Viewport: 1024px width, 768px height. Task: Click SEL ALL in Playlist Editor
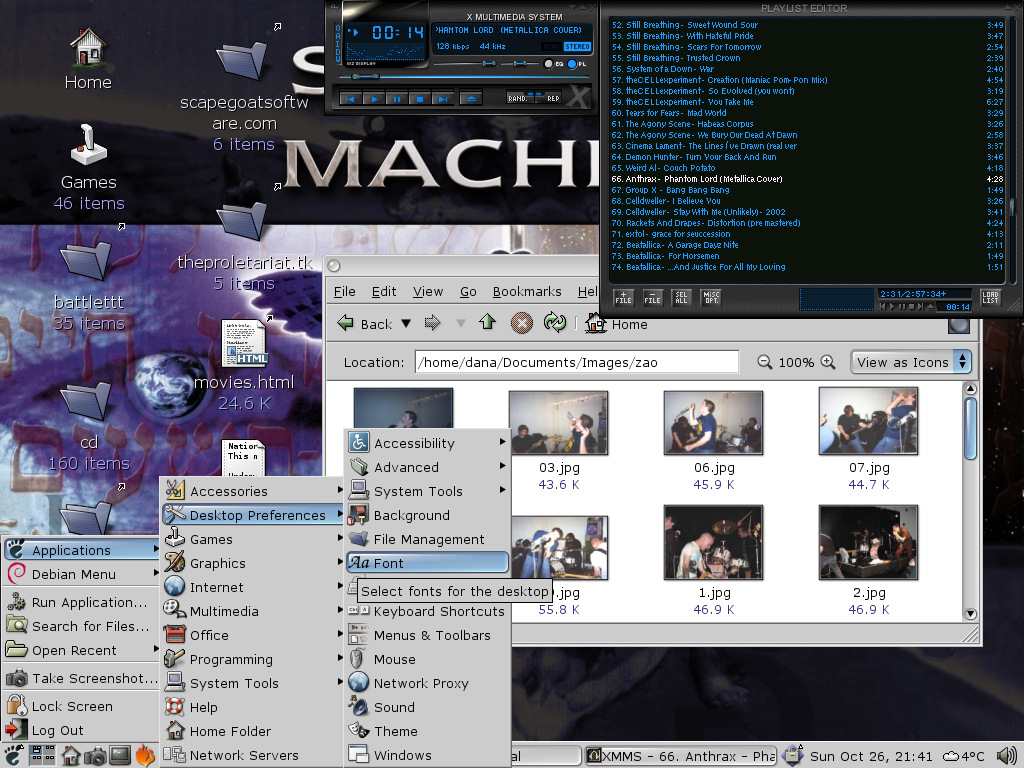coord(681,298)
